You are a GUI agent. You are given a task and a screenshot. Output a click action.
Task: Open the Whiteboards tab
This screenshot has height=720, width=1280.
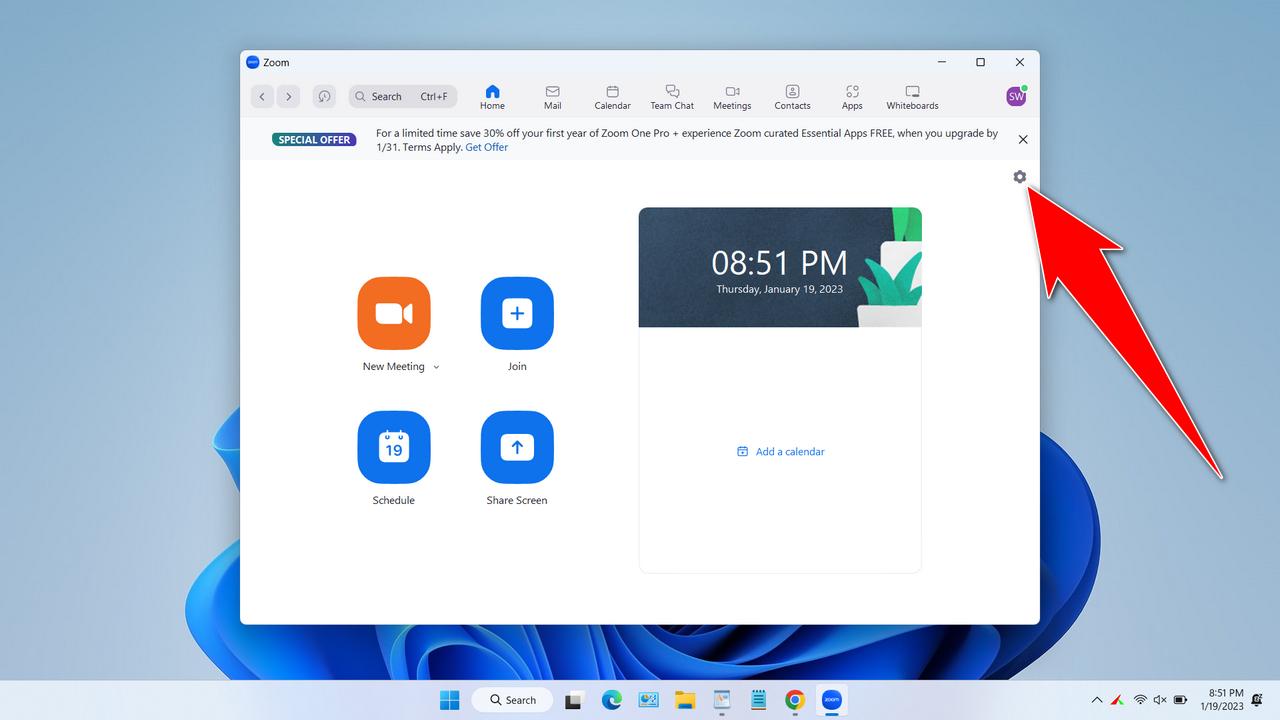click(x=912, y=96)
